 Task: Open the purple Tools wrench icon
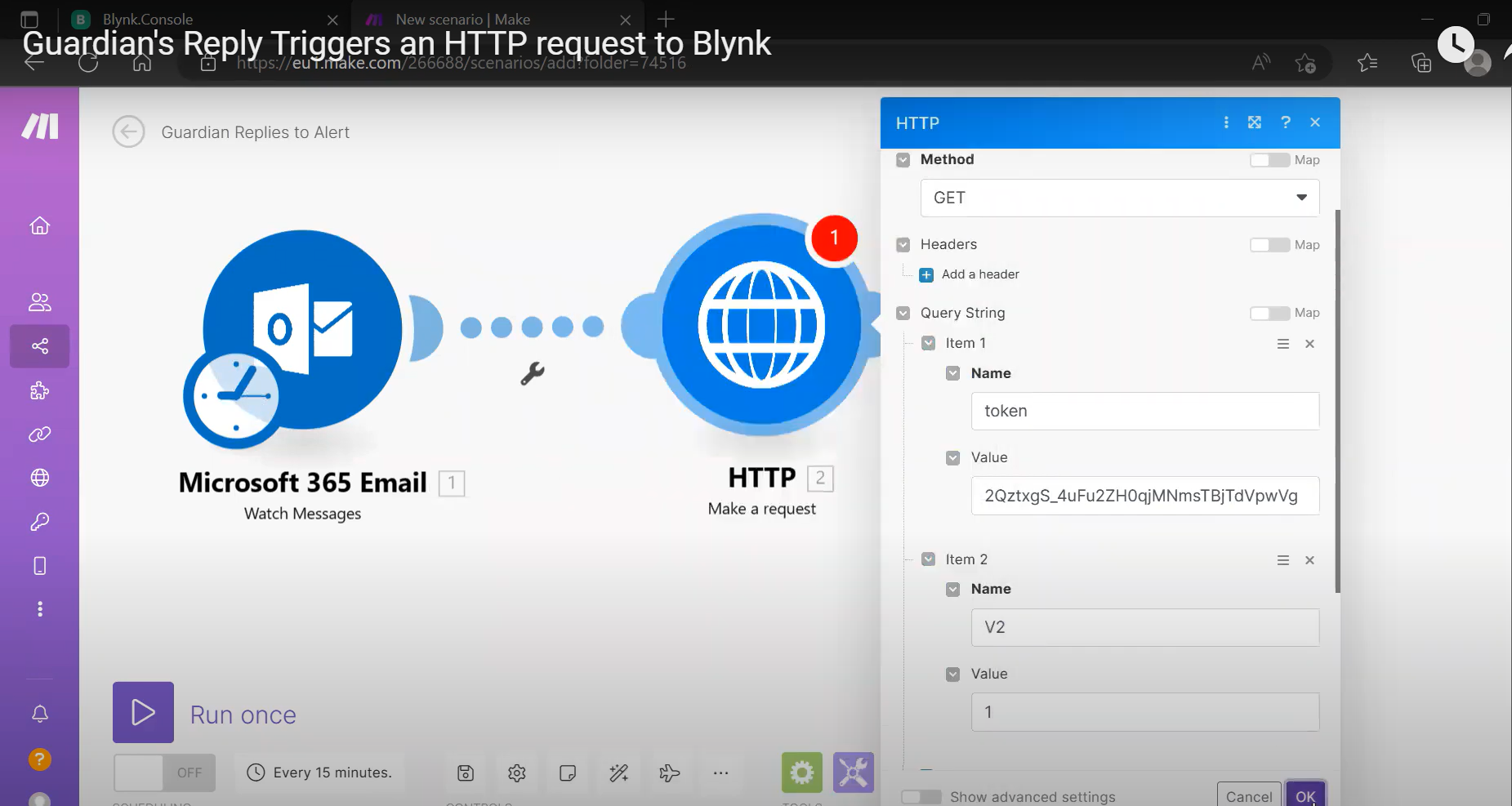854,773
